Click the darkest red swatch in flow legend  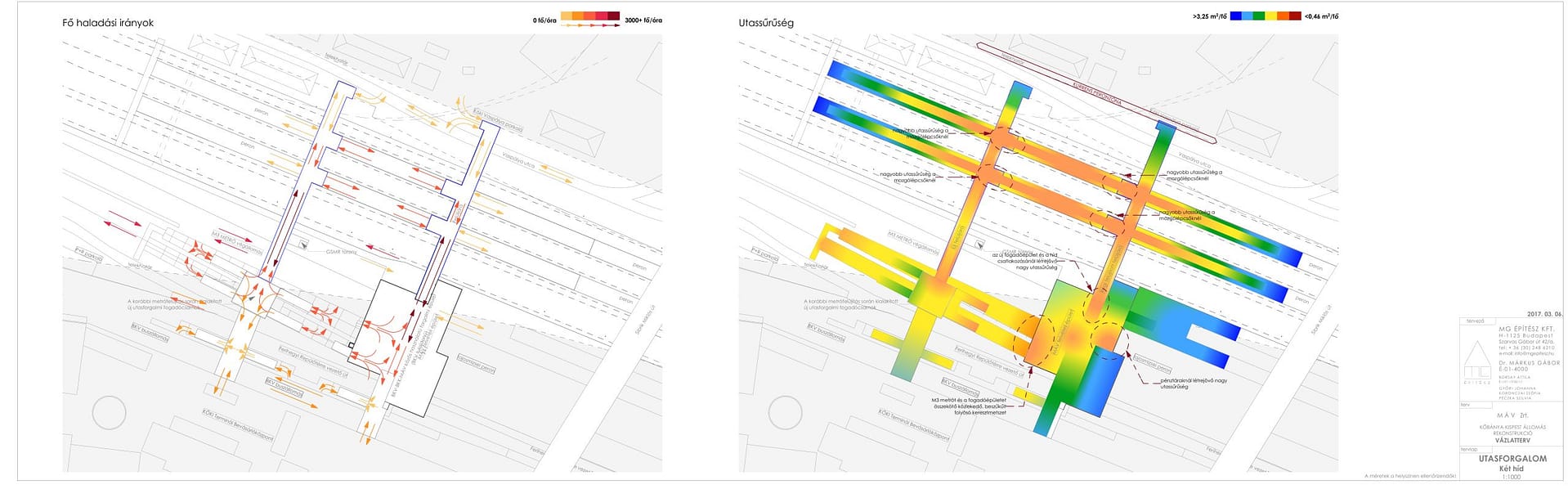(x=612, y=16)
